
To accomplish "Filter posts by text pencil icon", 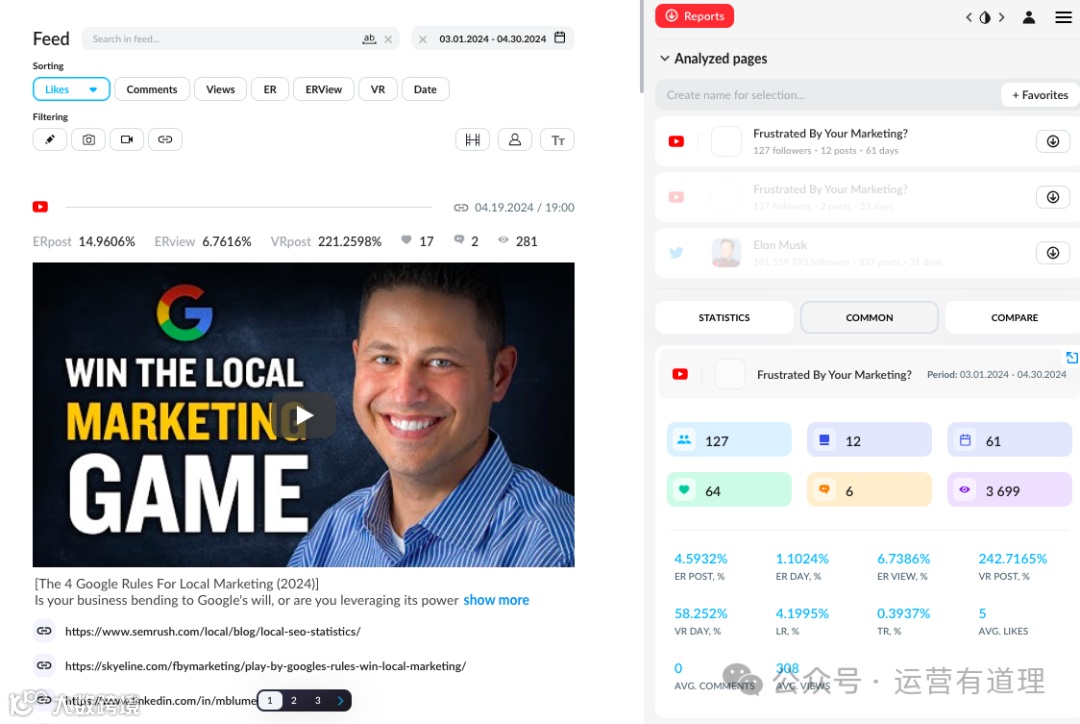I will (x=50, y=139).
